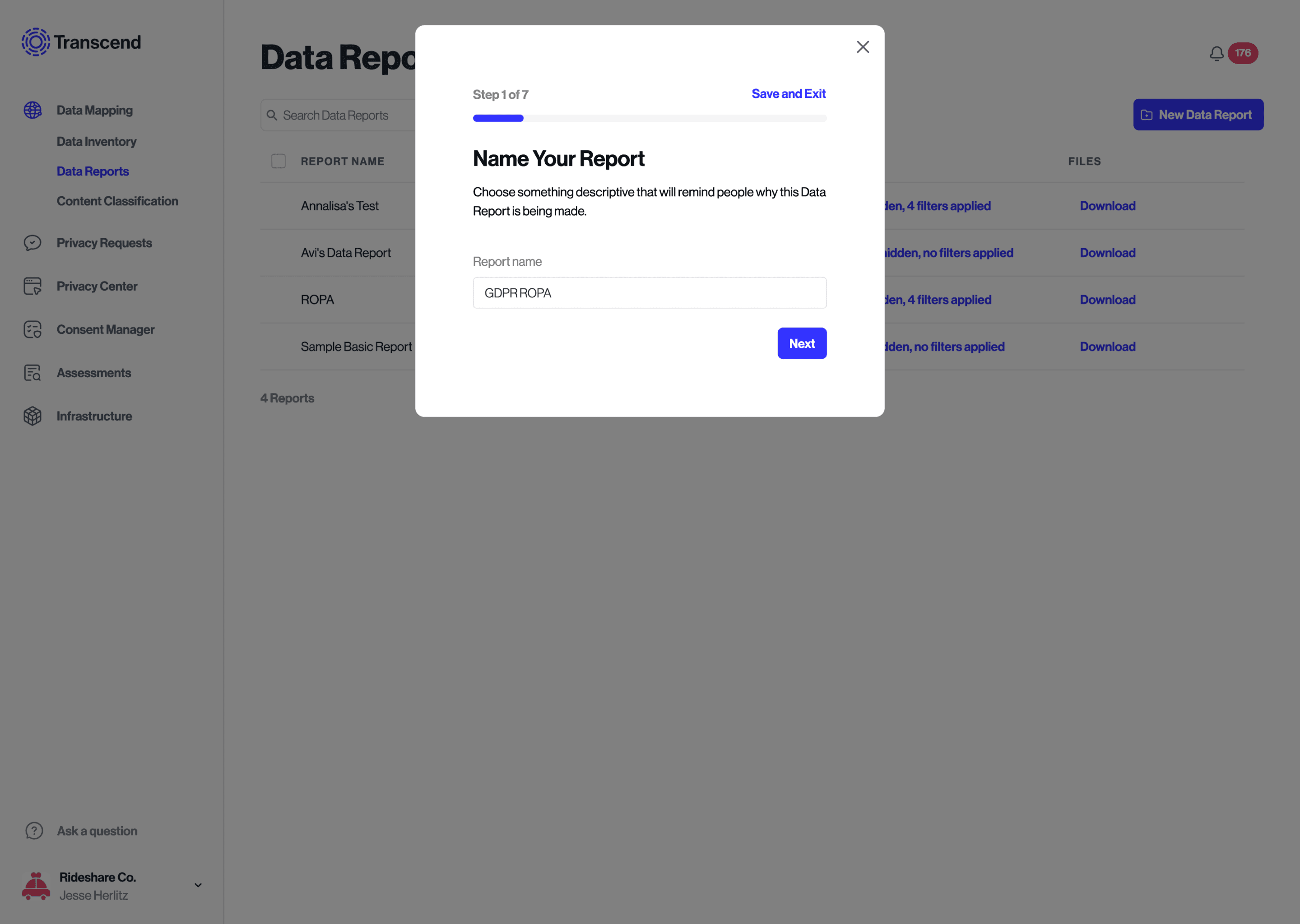Image resolution: width=1300 pixels, height=924 pixels.
Task: Select the Assessments sidebar icon
Action: [x=34, y=373]
